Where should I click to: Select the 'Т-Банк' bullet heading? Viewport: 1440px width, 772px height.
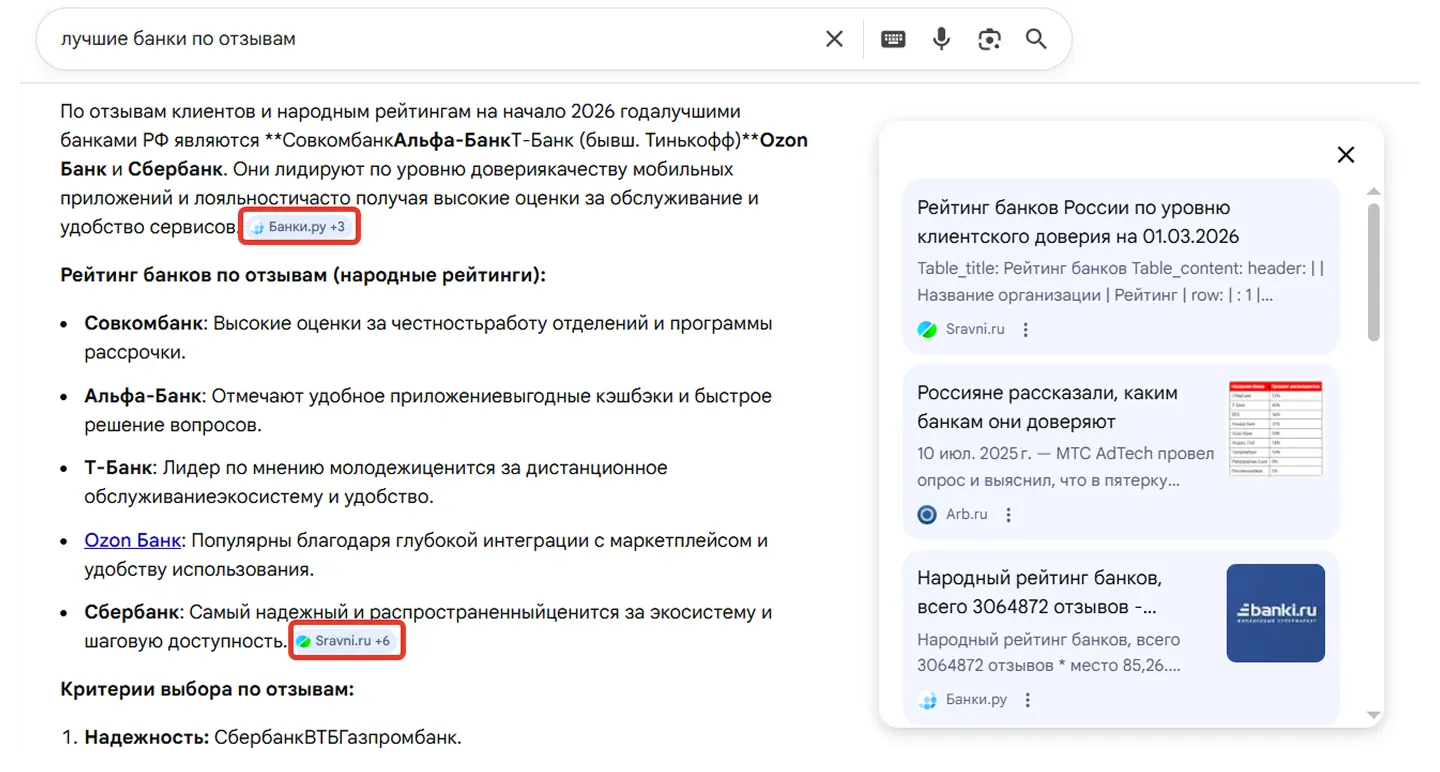[119, 468]
